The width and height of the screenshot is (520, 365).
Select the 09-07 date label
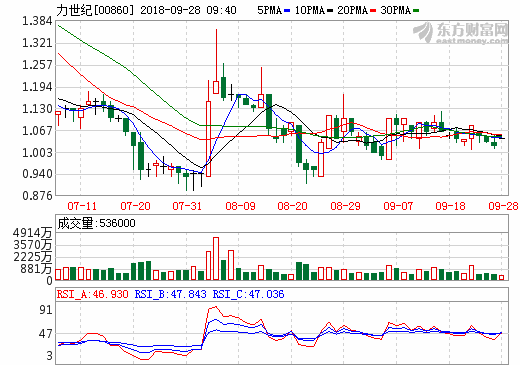[398, 206]
